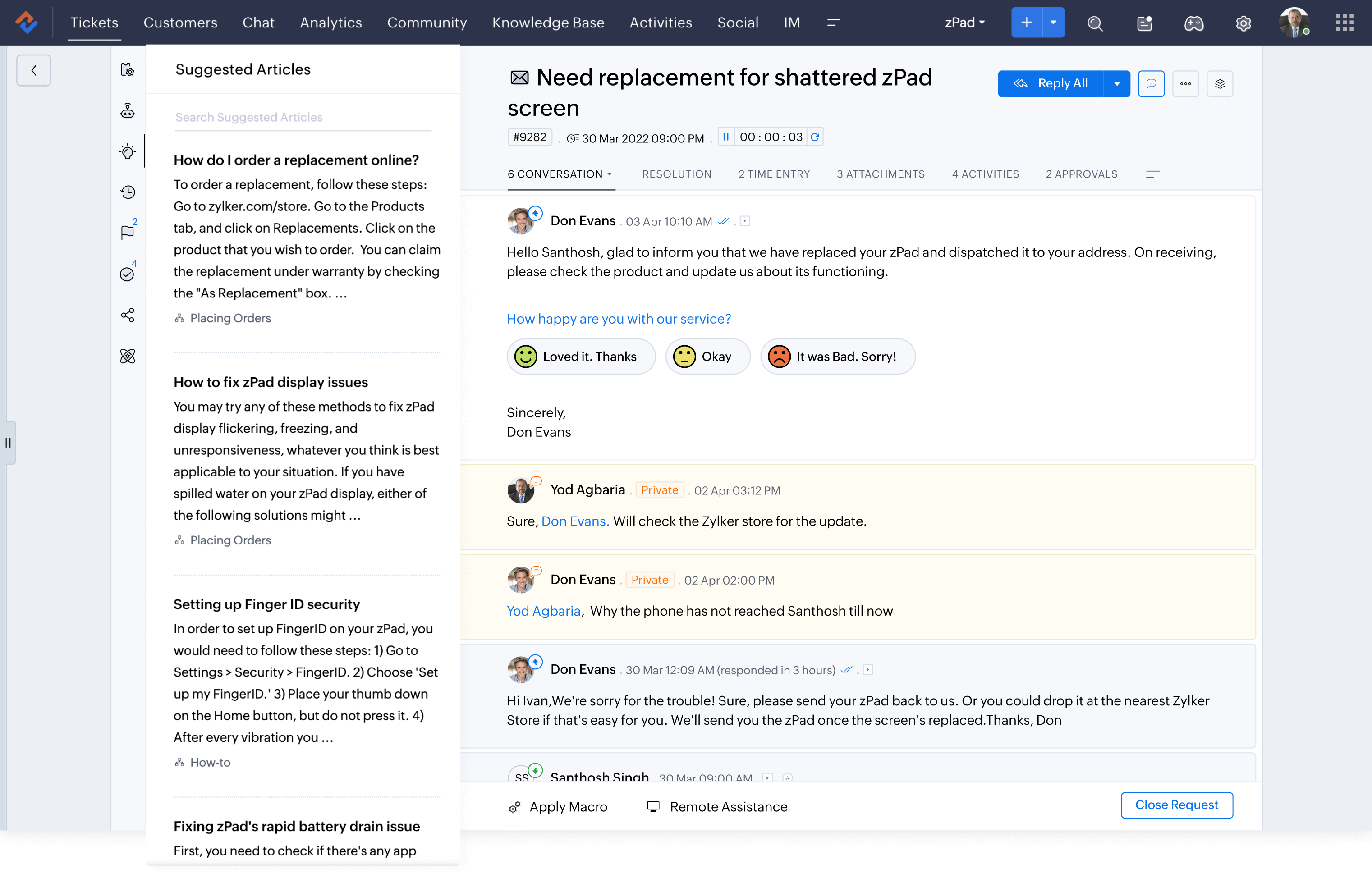
Task: Click the search magnifier icon
Action: click(1095, 23)
